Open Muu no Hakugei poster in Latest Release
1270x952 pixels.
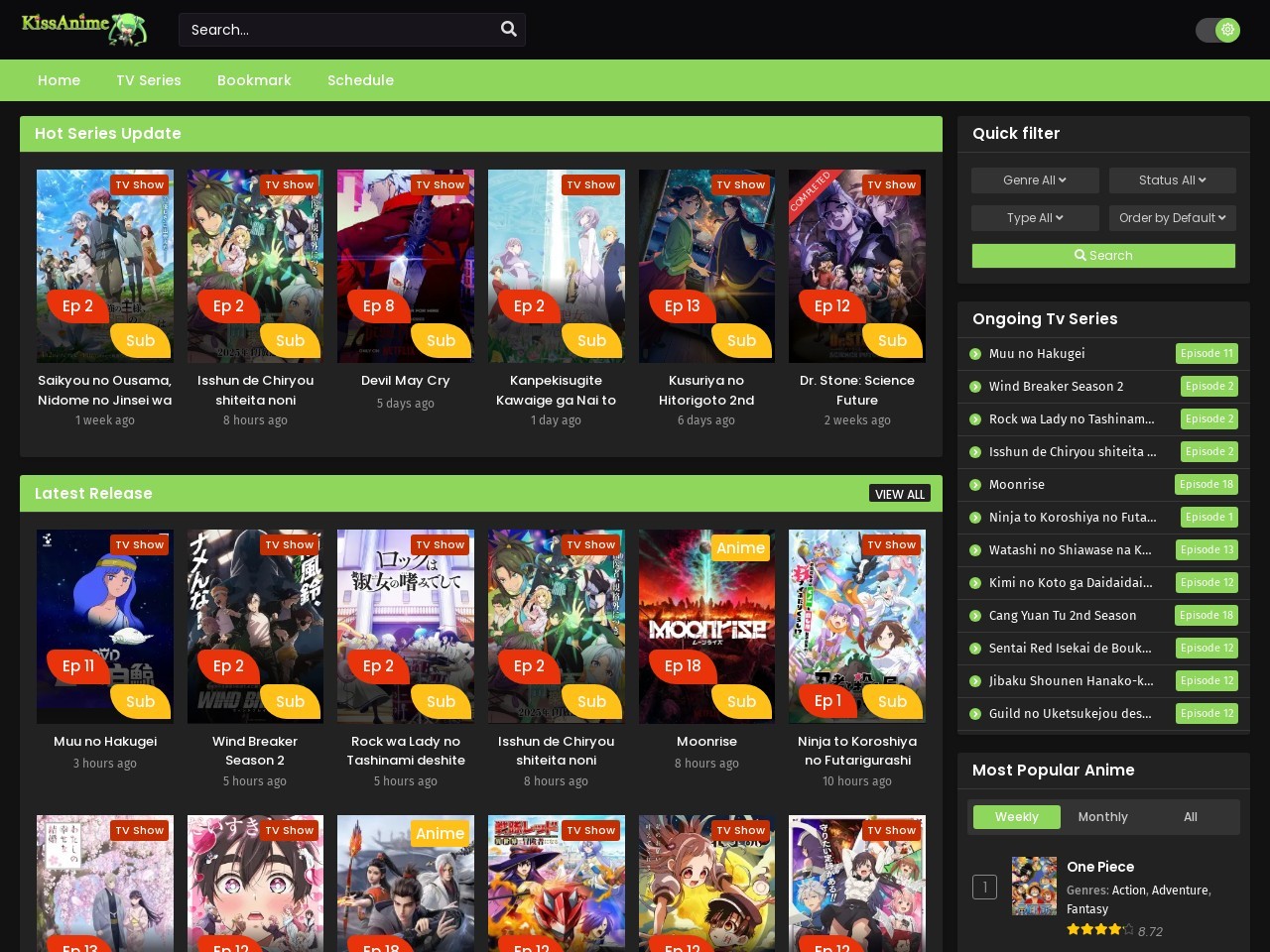(x=105, y=626)
